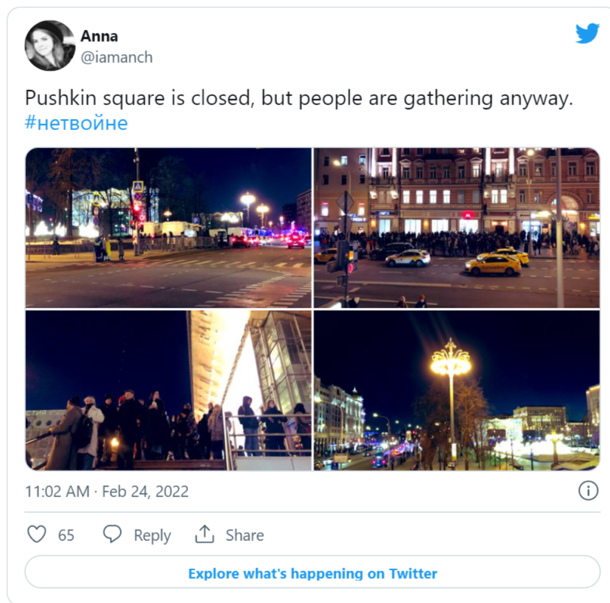Open the tweet info circle icon
The height and width of the screenshot is (603, 610).
tap(588, 491)
